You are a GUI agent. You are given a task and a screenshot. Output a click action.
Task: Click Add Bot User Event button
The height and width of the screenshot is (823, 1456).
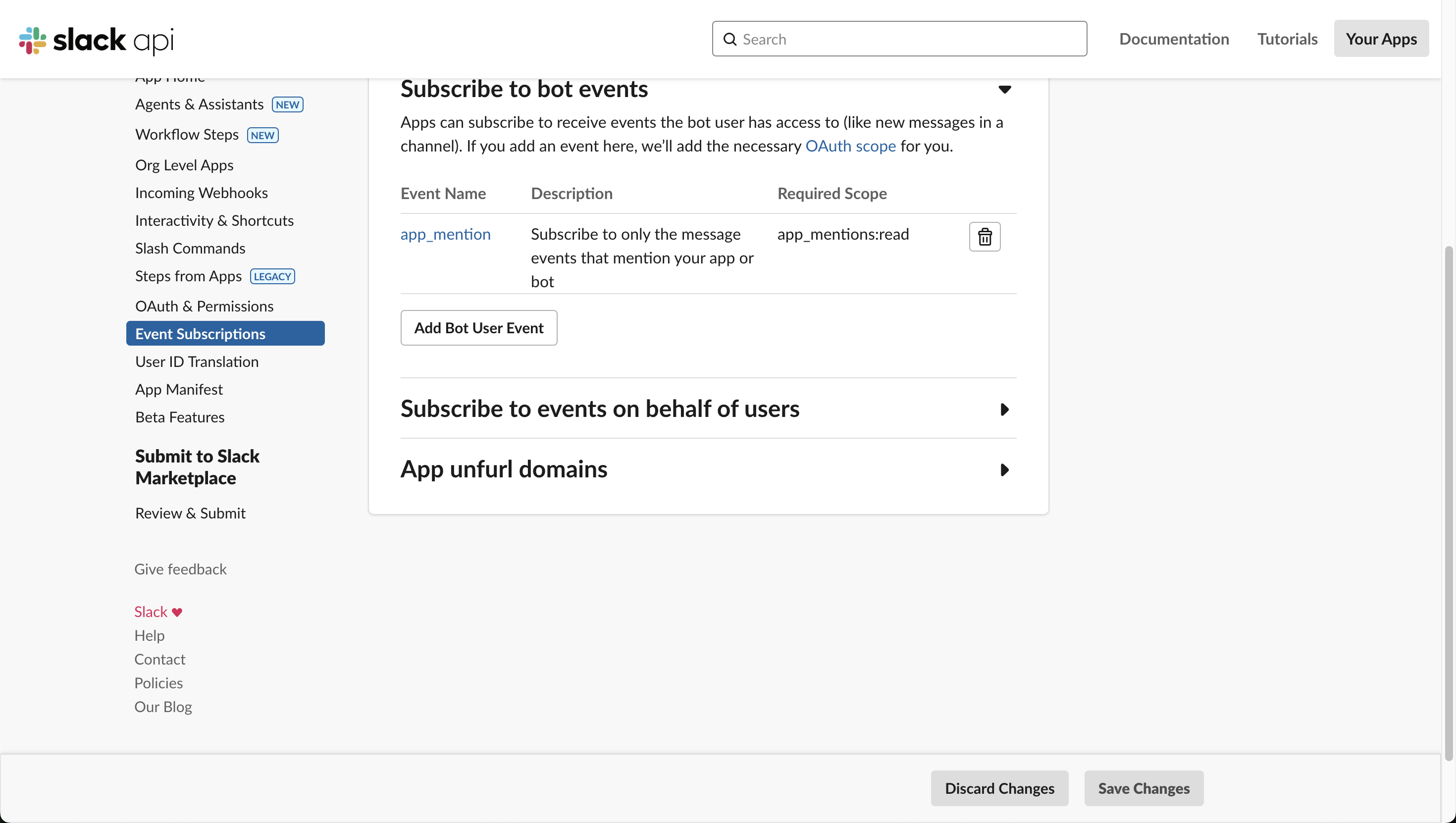click(479, 328)
